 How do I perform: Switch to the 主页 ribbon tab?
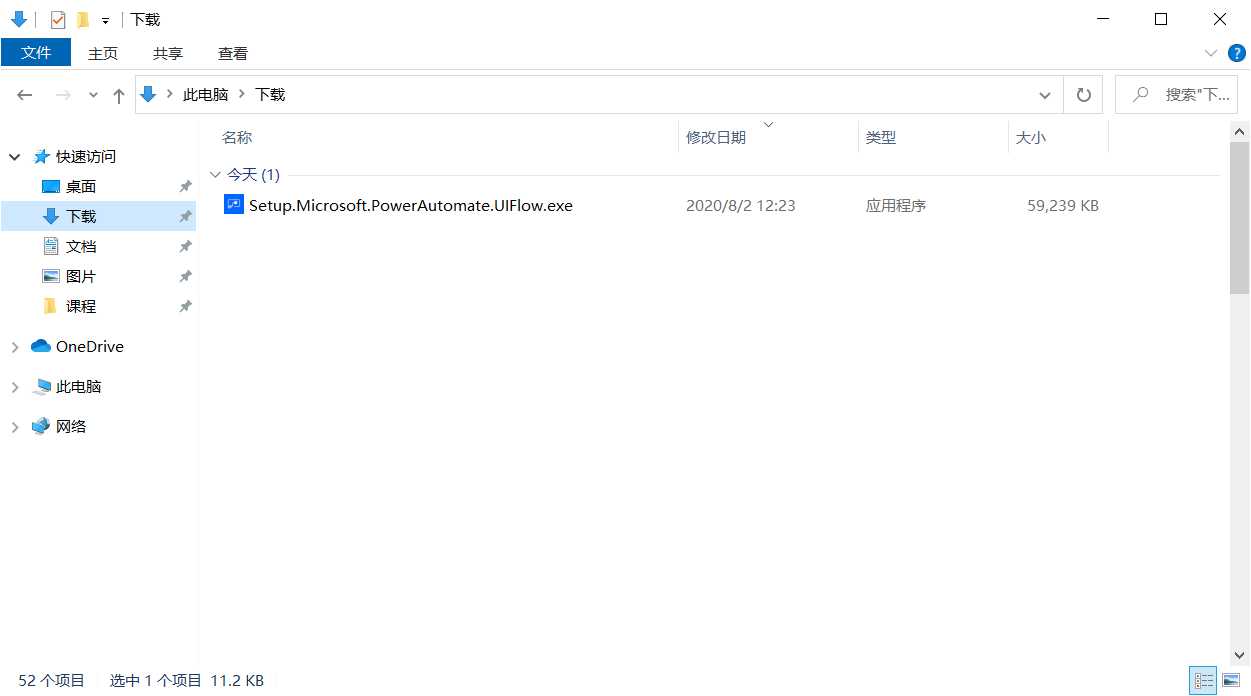point(103,53)
